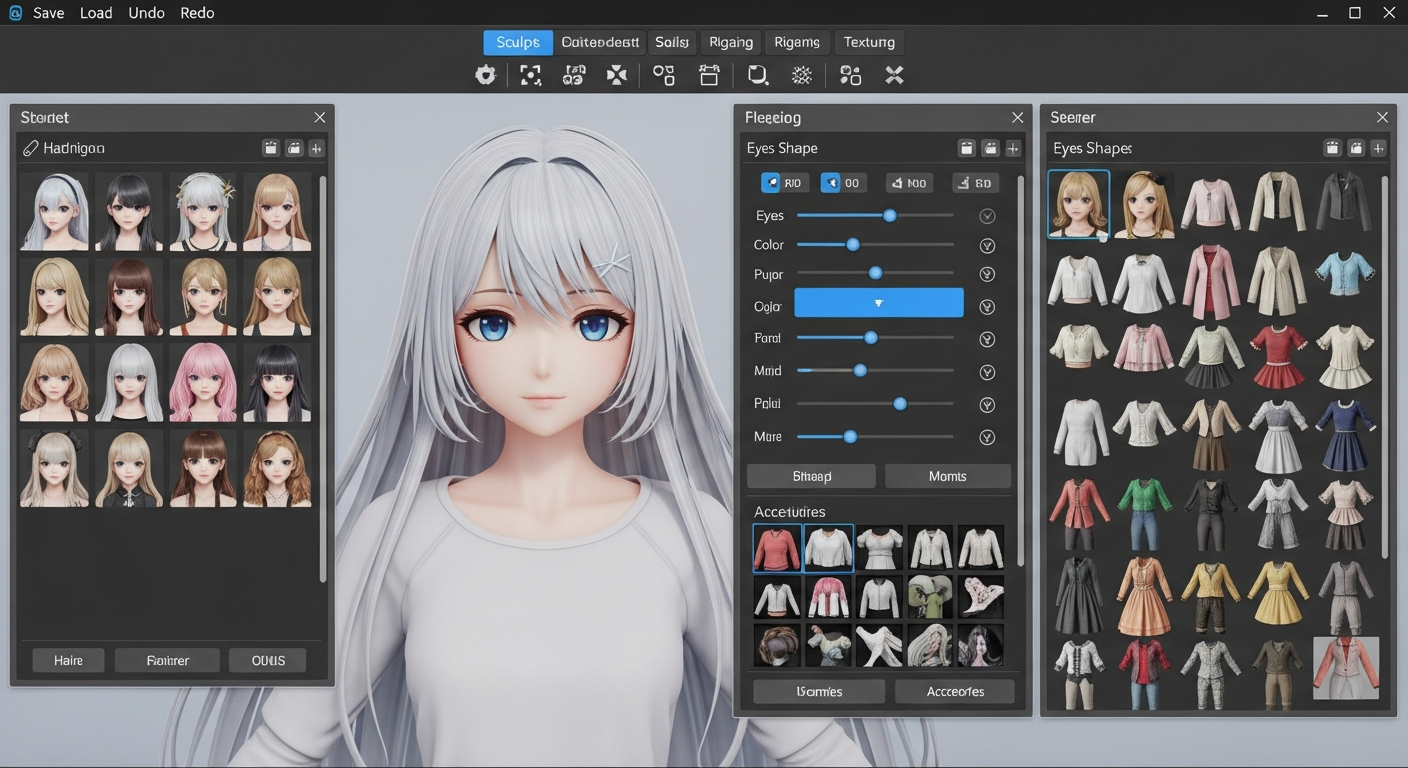Click the plus icon in Seerrer panel header
The width and height of the screenshot is (1408, 768).
pyautogui.click(x=1378, y=148)
